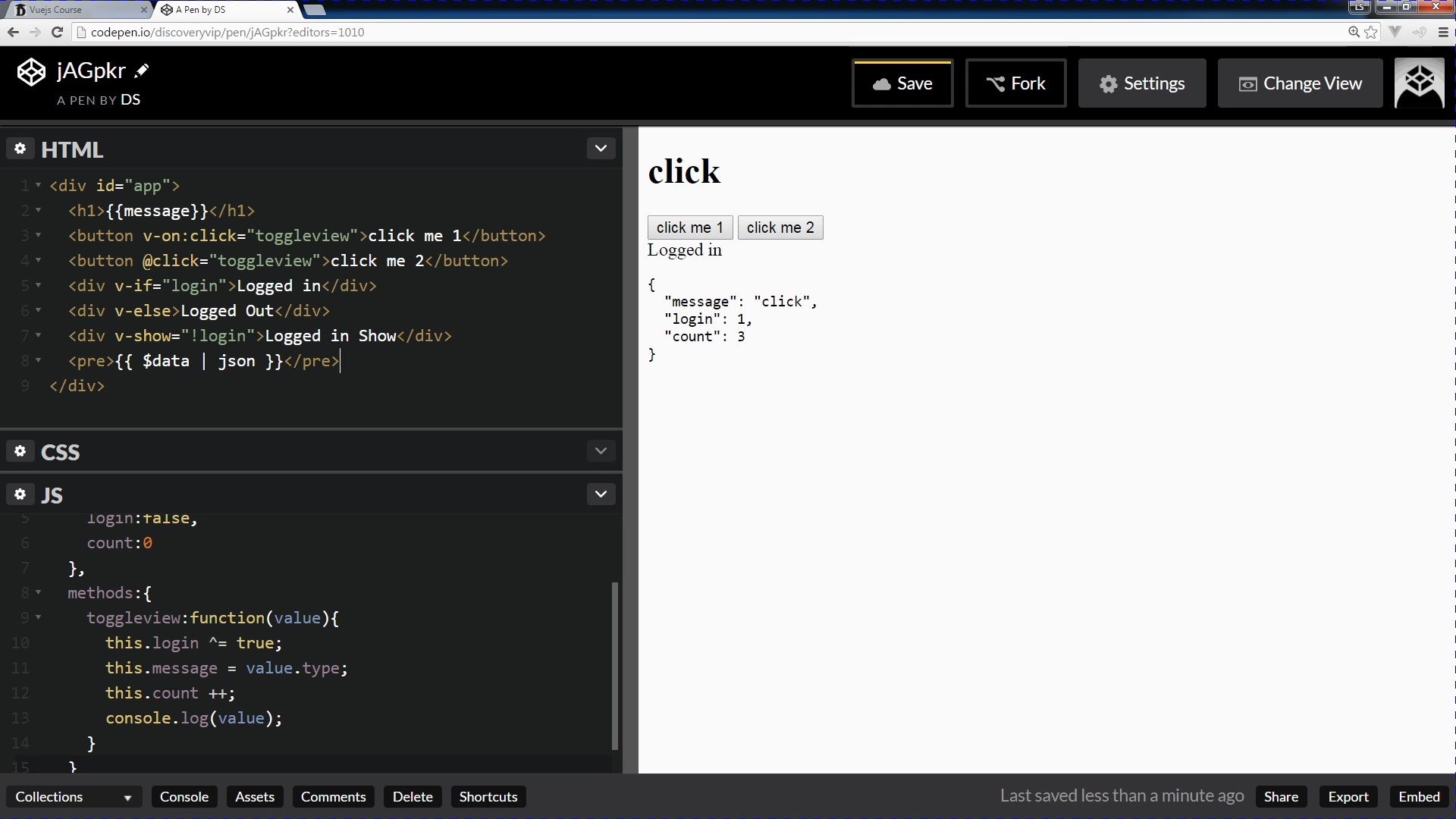The width and height of the screenshot is (1456, 819).
Task: Click 'Logged in' text in preview
Action: coord(684,250)
